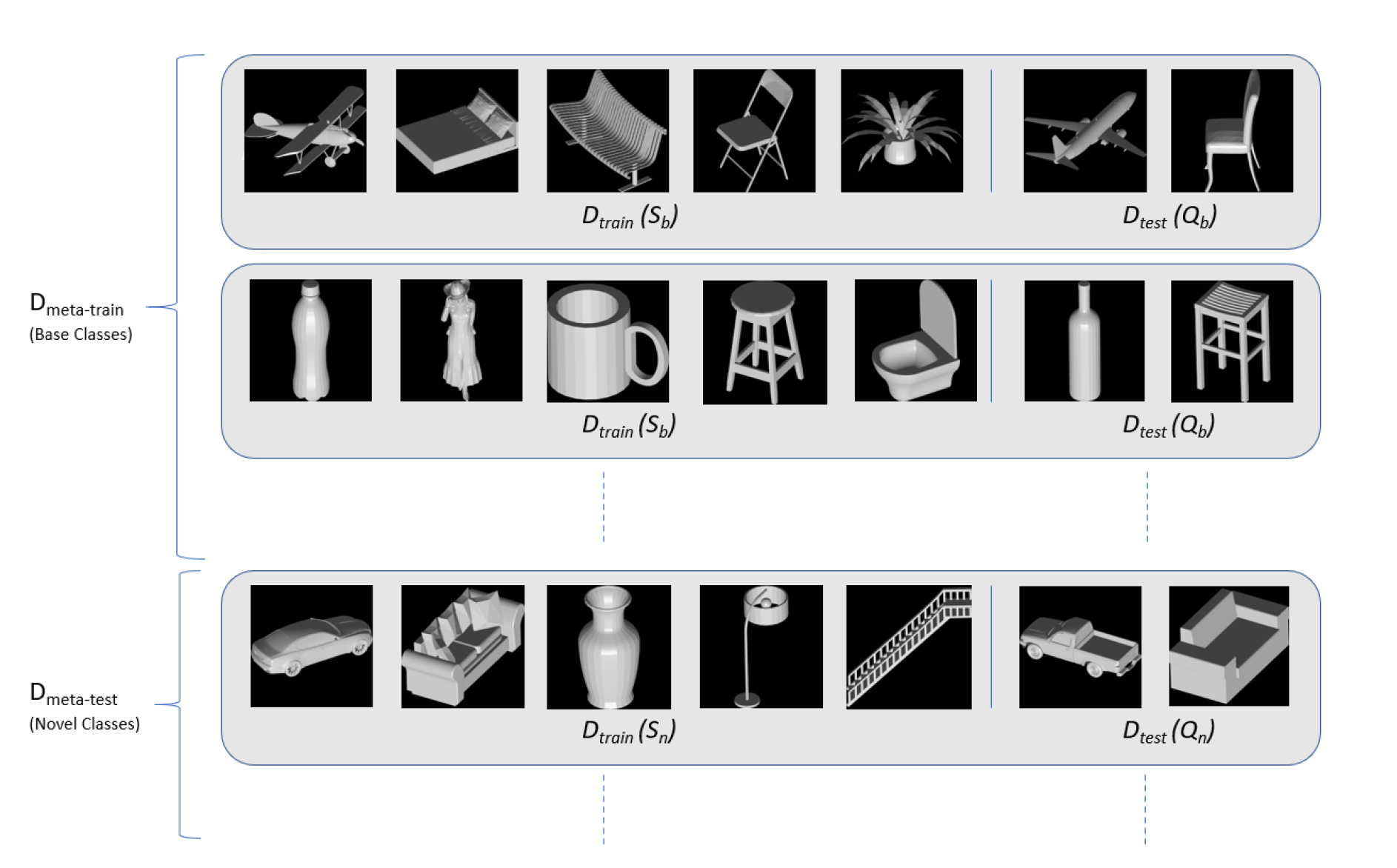Select the staircase thumbnail
Screen dimensions: 1397x868
[x=909, y=647]
